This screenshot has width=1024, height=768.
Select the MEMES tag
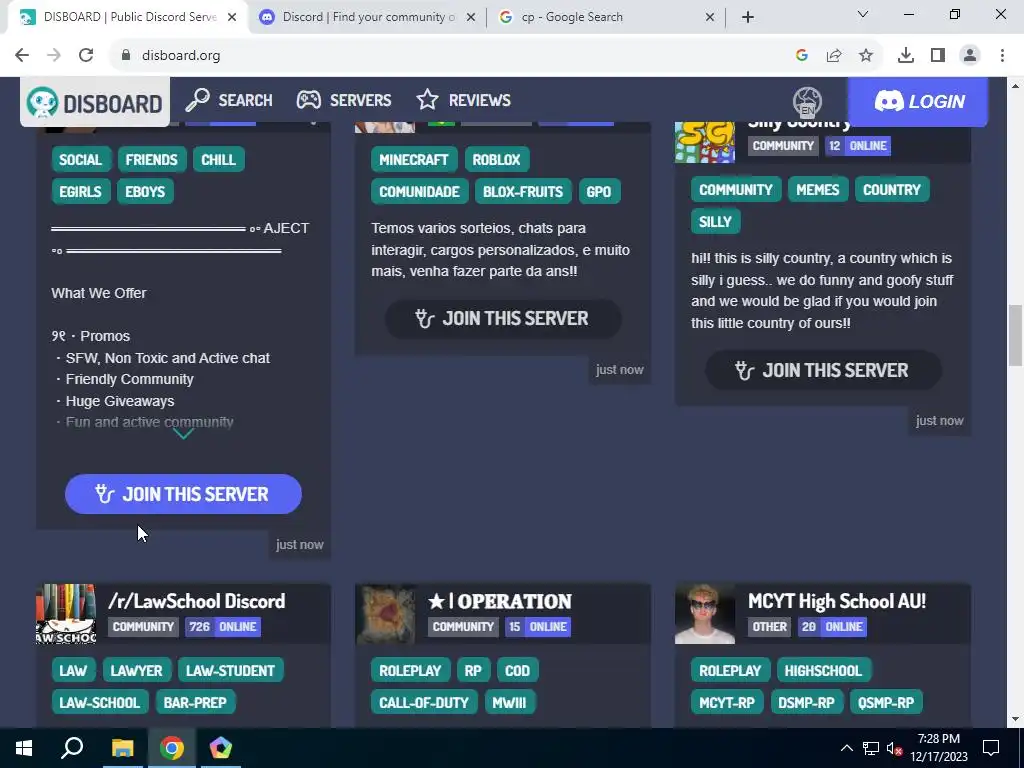pos(818,189)
